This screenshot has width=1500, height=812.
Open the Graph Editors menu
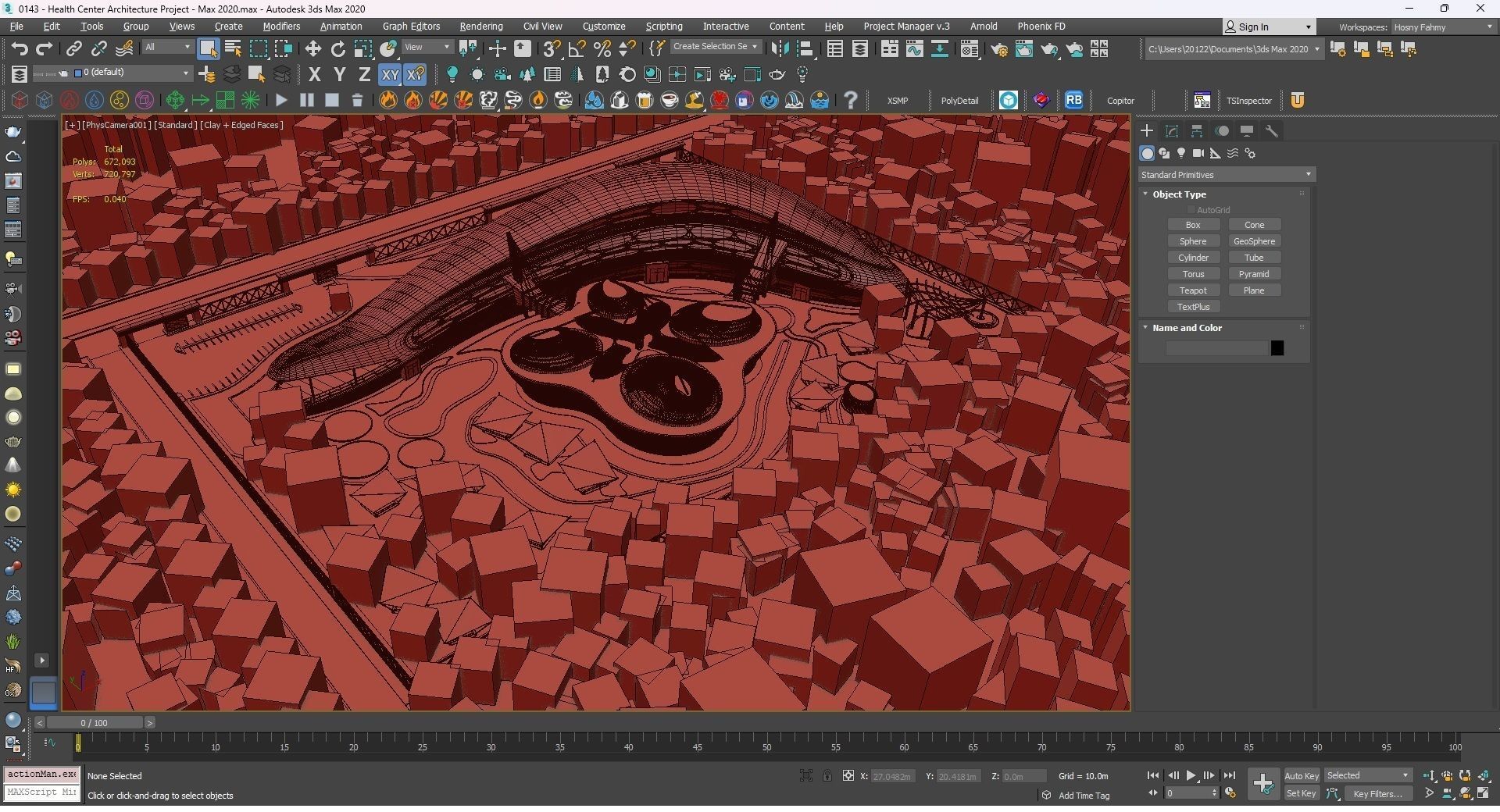411,27
